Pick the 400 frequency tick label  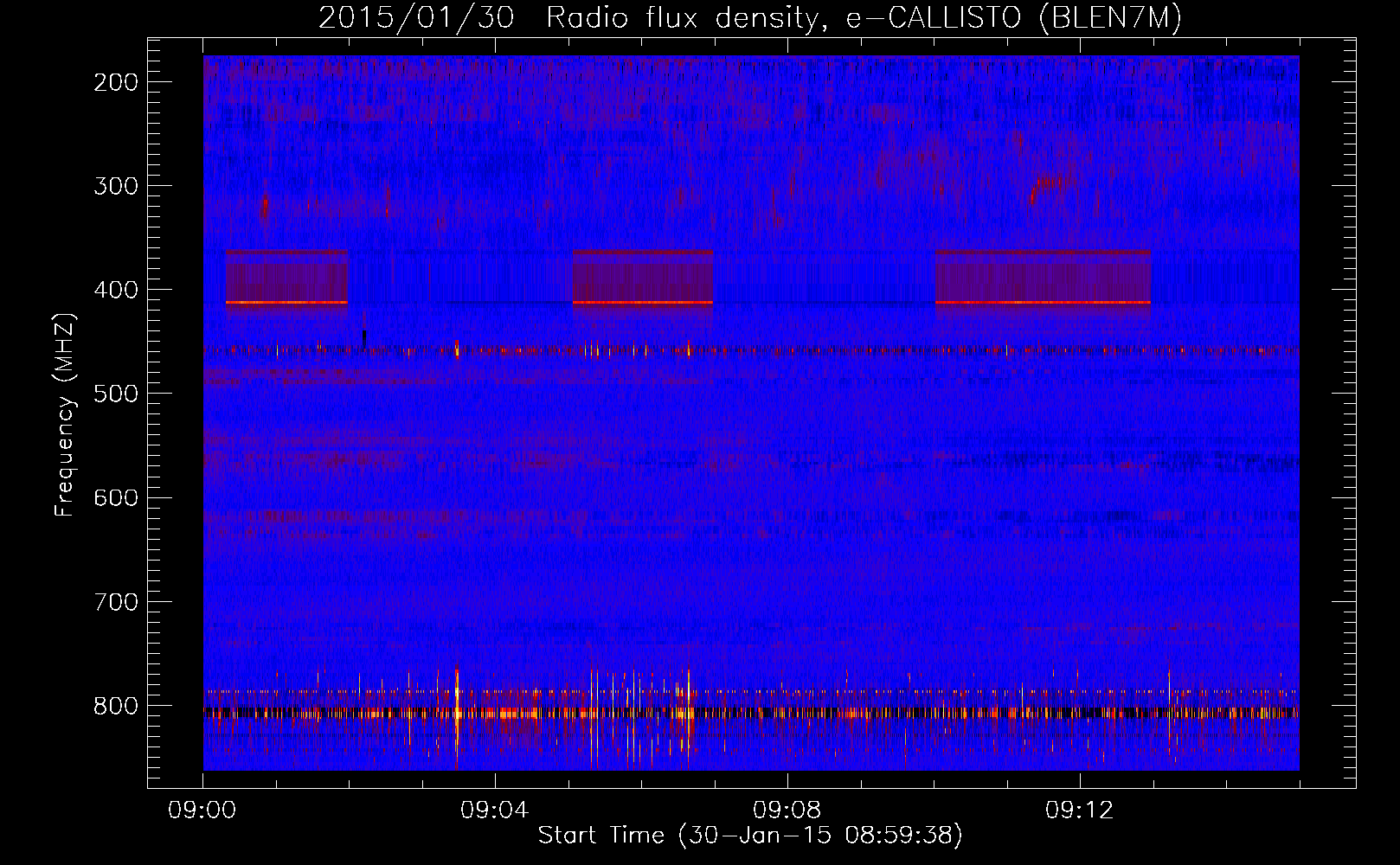(115, 290)
